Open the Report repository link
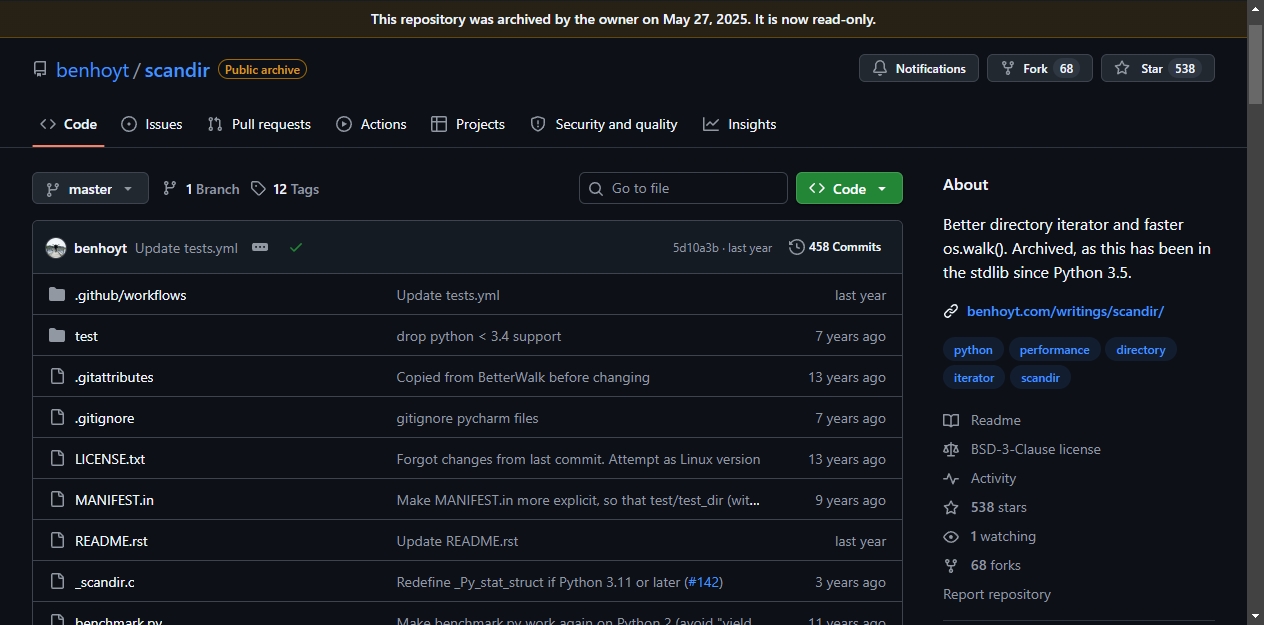The image size is (1264, 625). pos(997,594)
